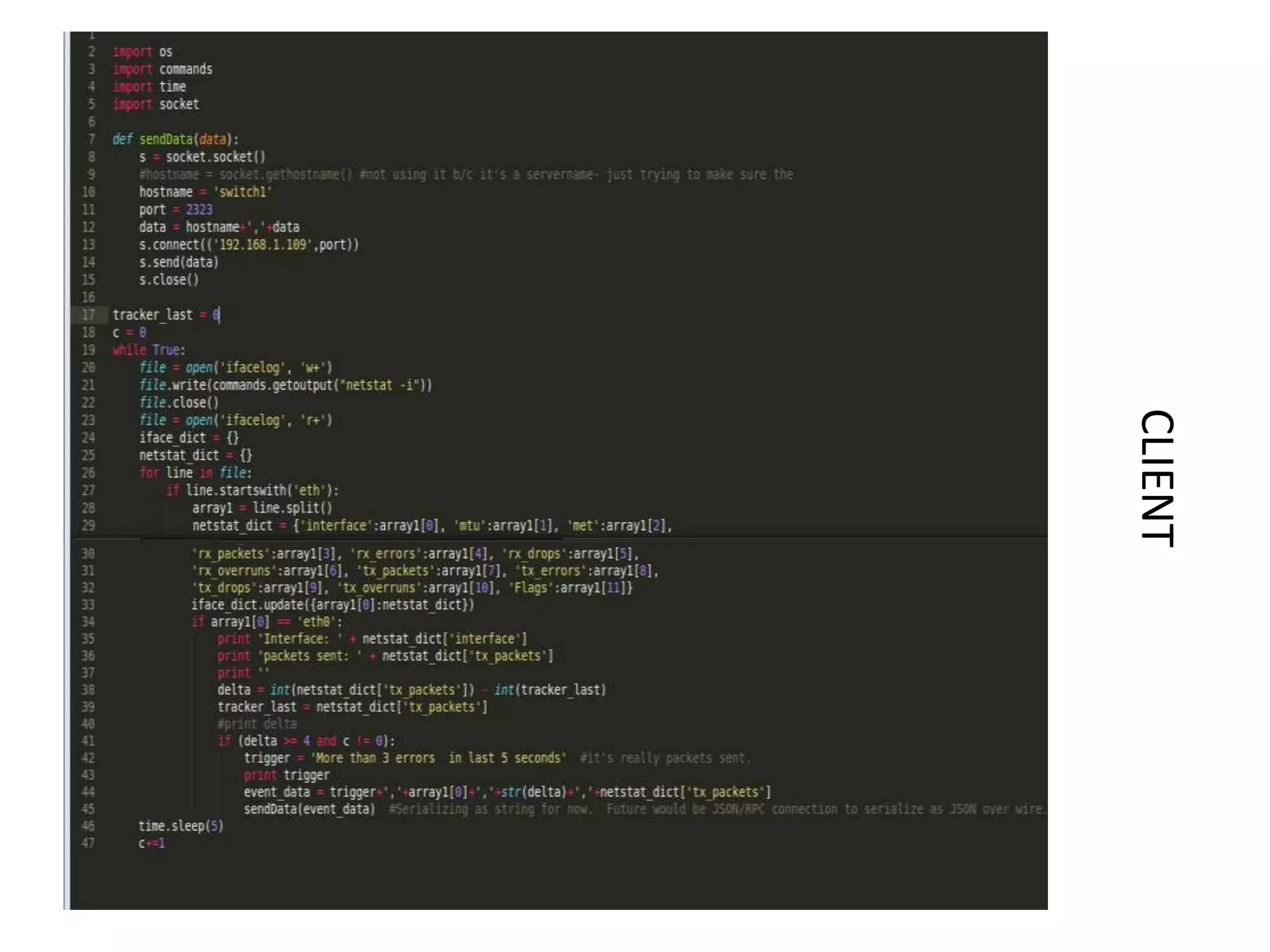Click line number 17 in gutter
Viewport: 1270px width, 952px height.
coord(89,315)
